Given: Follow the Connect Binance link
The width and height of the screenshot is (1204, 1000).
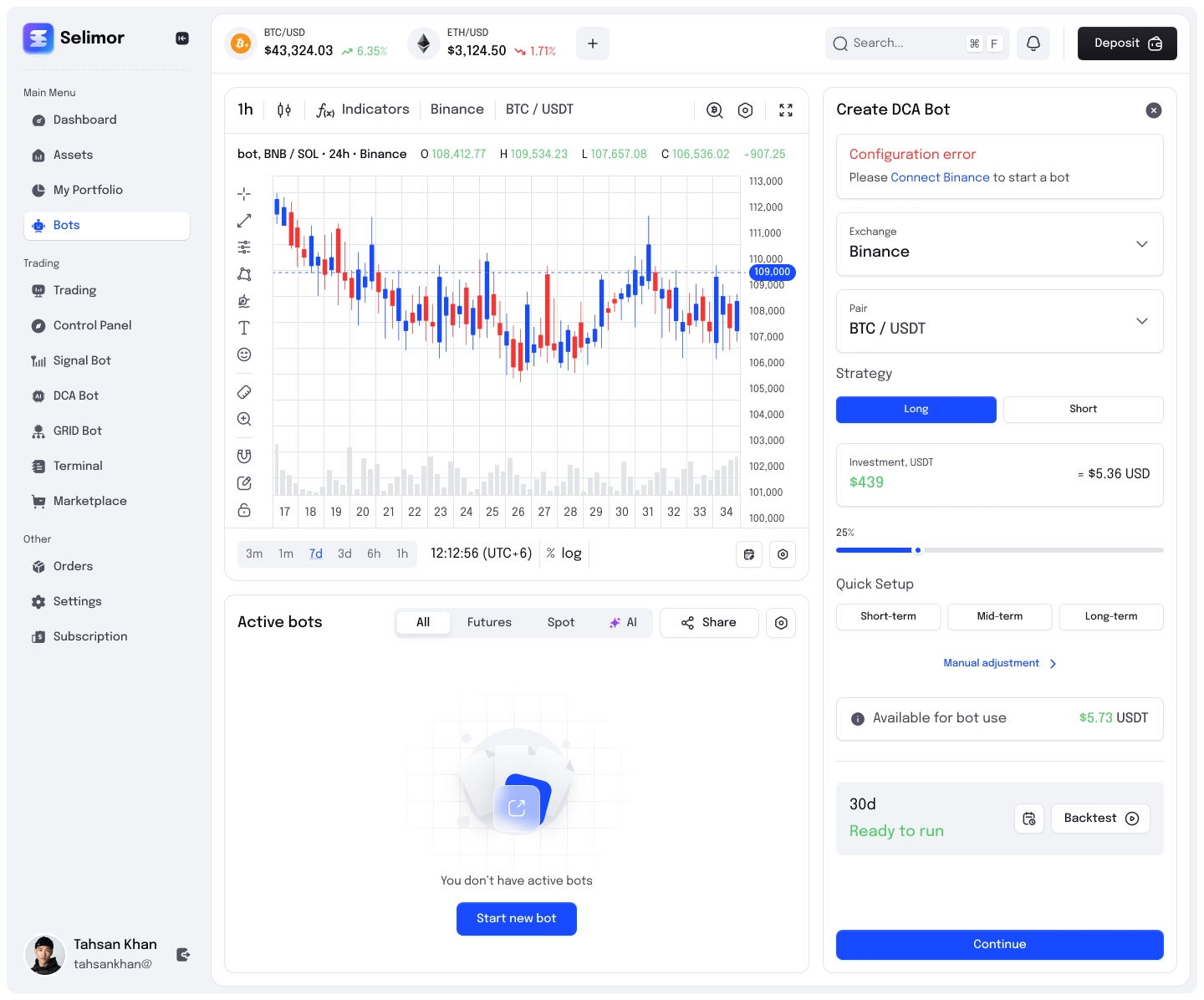Looking at the screenshot, I should [x=940, y=177].
